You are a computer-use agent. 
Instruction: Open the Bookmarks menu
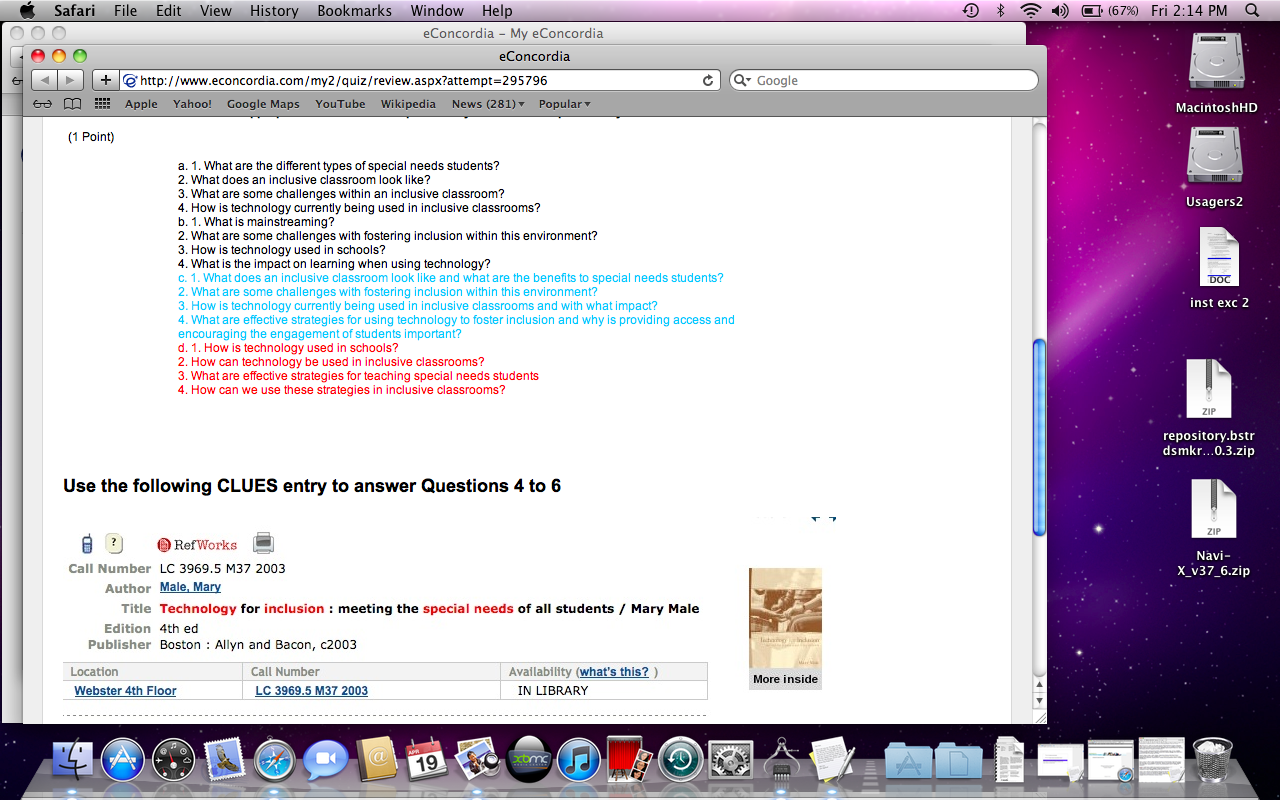351,11
